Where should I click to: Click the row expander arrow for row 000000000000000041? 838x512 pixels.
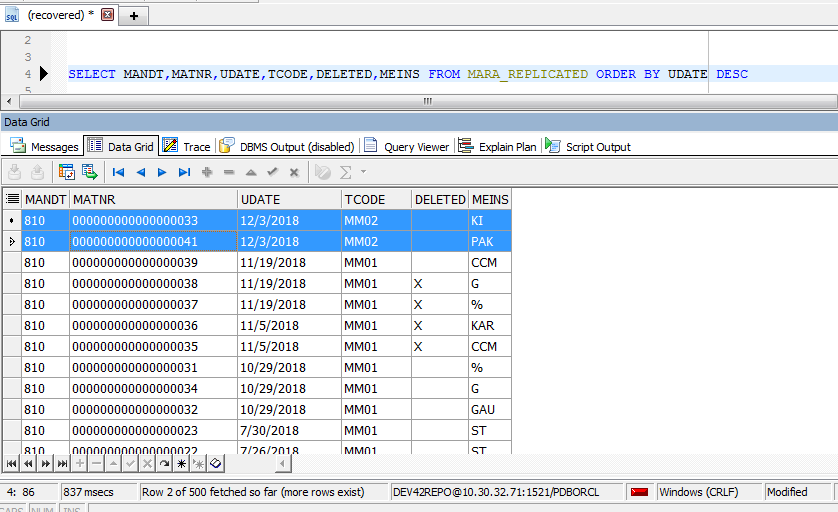pos(12,242)
